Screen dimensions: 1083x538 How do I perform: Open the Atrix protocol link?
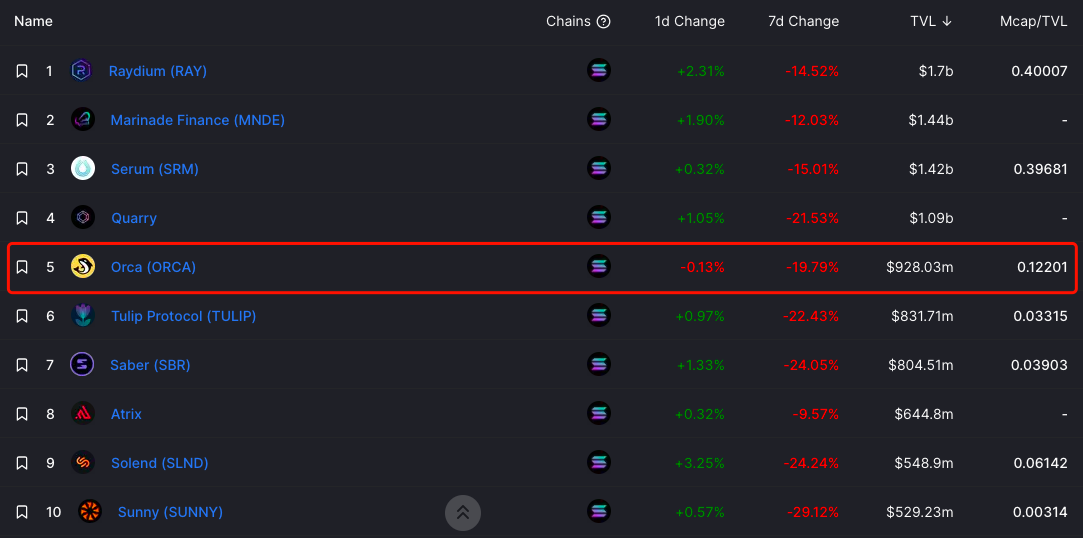coord(126,414)
